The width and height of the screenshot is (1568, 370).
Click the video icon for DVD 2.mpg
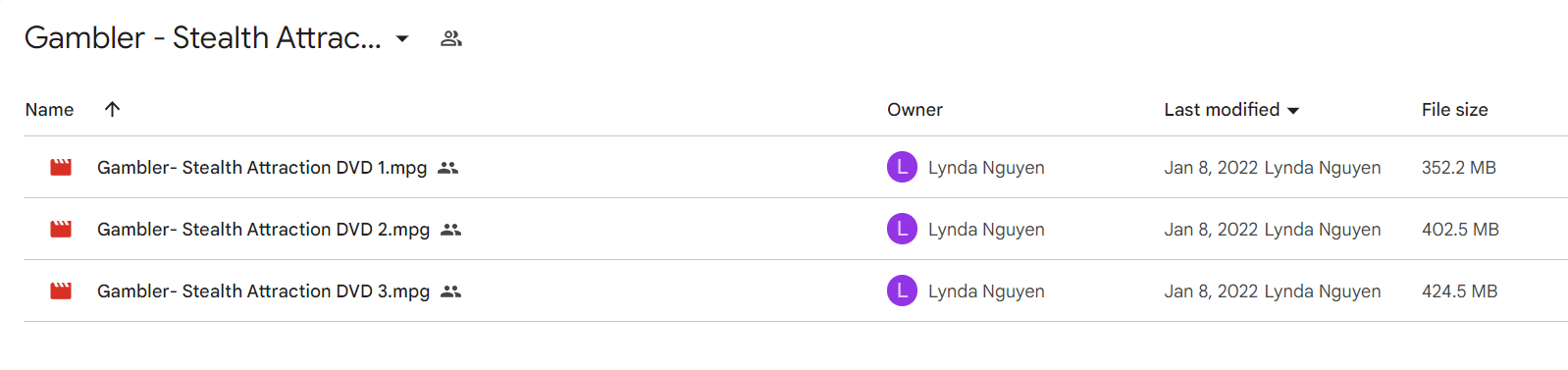click(61, 230)
